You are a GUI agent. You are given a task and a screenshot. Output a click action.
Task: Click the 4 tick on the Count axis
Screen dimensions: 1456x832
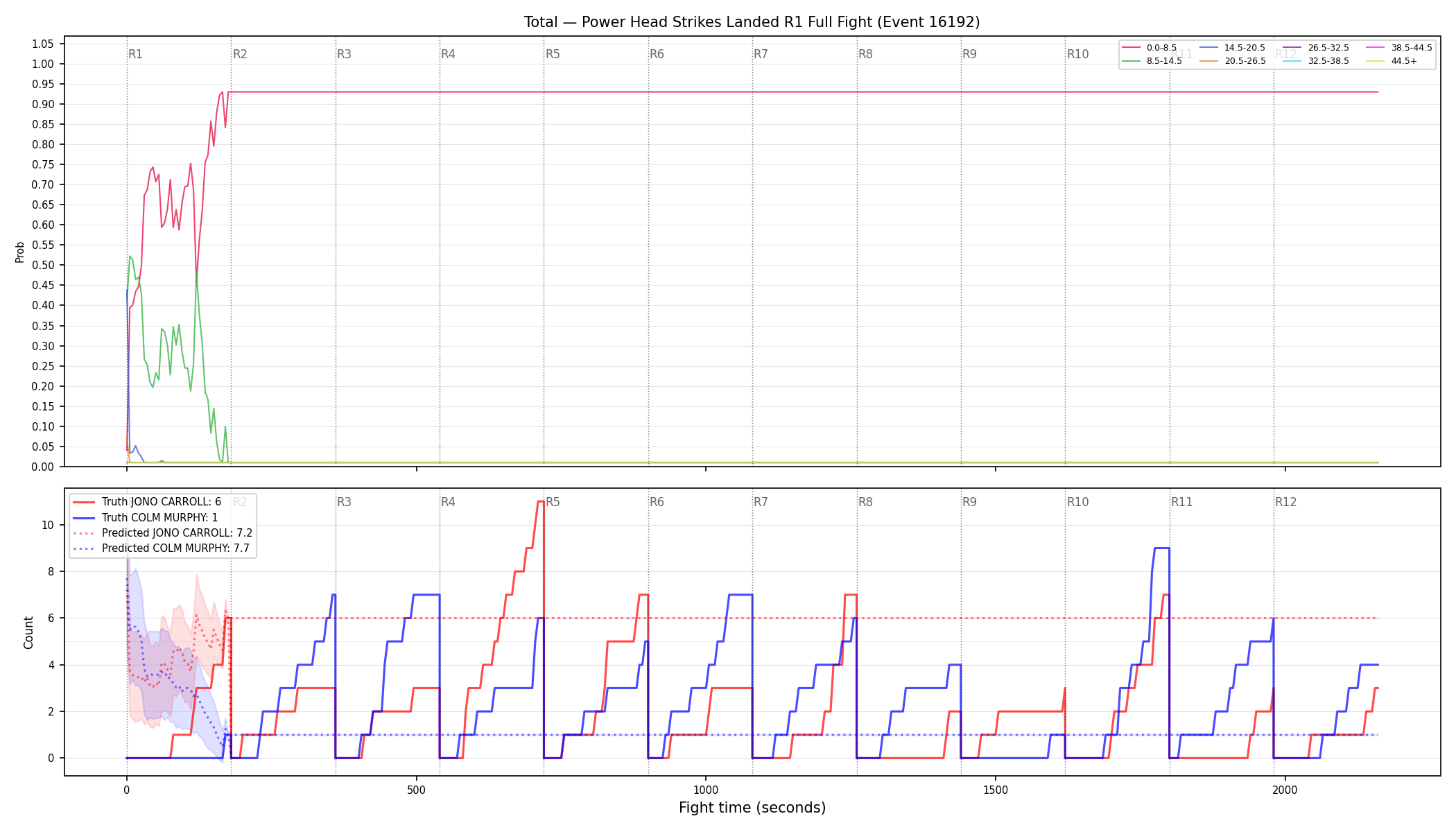pyautogui.click(x=51, y=665)
